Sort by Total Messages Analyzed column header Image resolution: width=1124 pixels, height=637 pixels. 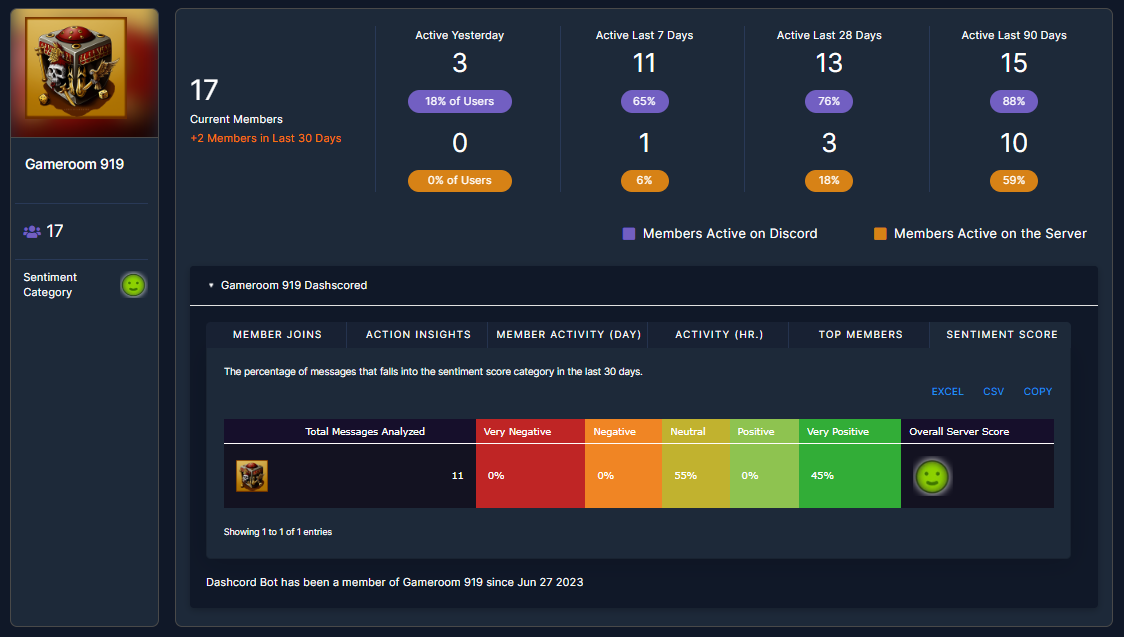[365, 431]
